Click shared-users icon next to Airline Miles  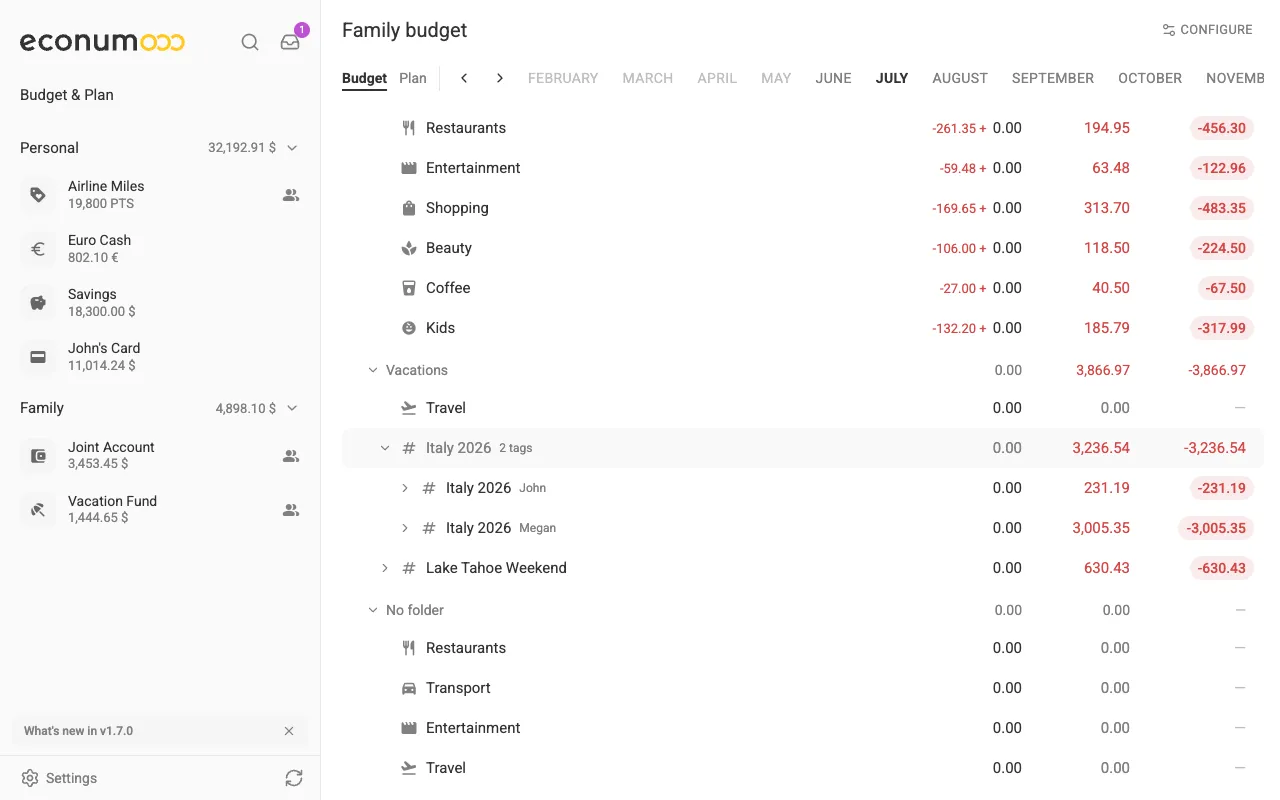pos(291,195)
